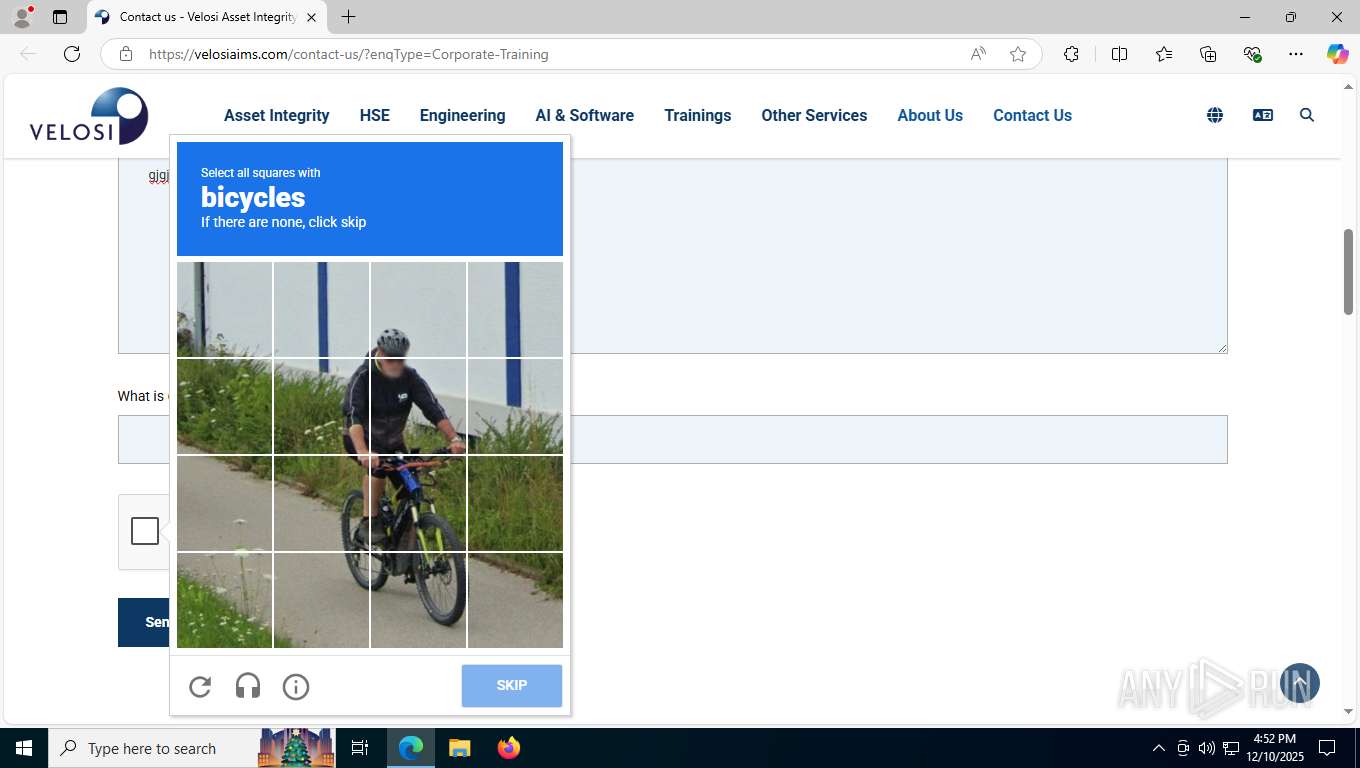Add page to favorites star
Image resolution: width=1360 pixels, height=768 pixels.
pyautogui.click(x=1018, y=54)
